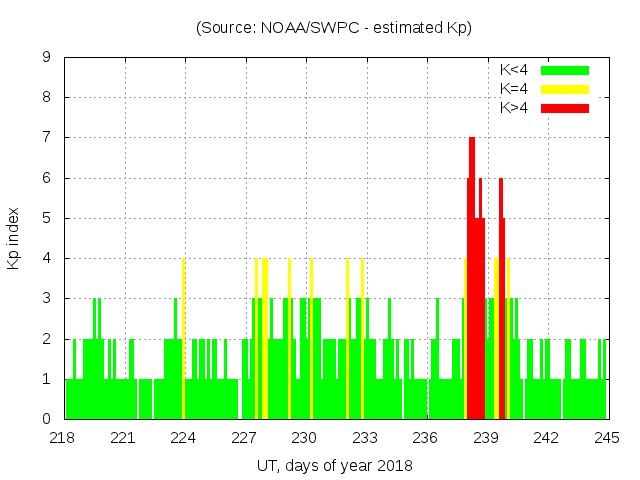Click the x-axis tick label 230
This screenshot has width=640, height=480.
(305, 437)
